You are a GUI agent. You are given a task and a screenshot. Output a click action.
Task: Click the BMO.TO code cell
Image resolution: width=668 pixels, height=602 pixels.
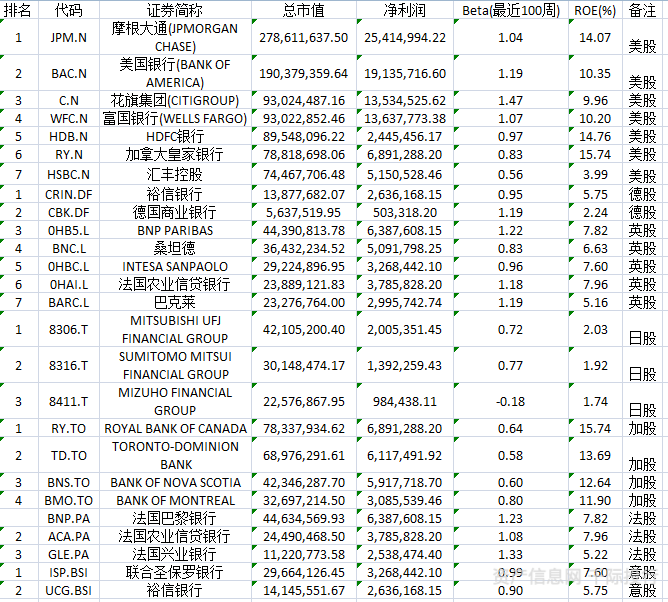[68, 500]
